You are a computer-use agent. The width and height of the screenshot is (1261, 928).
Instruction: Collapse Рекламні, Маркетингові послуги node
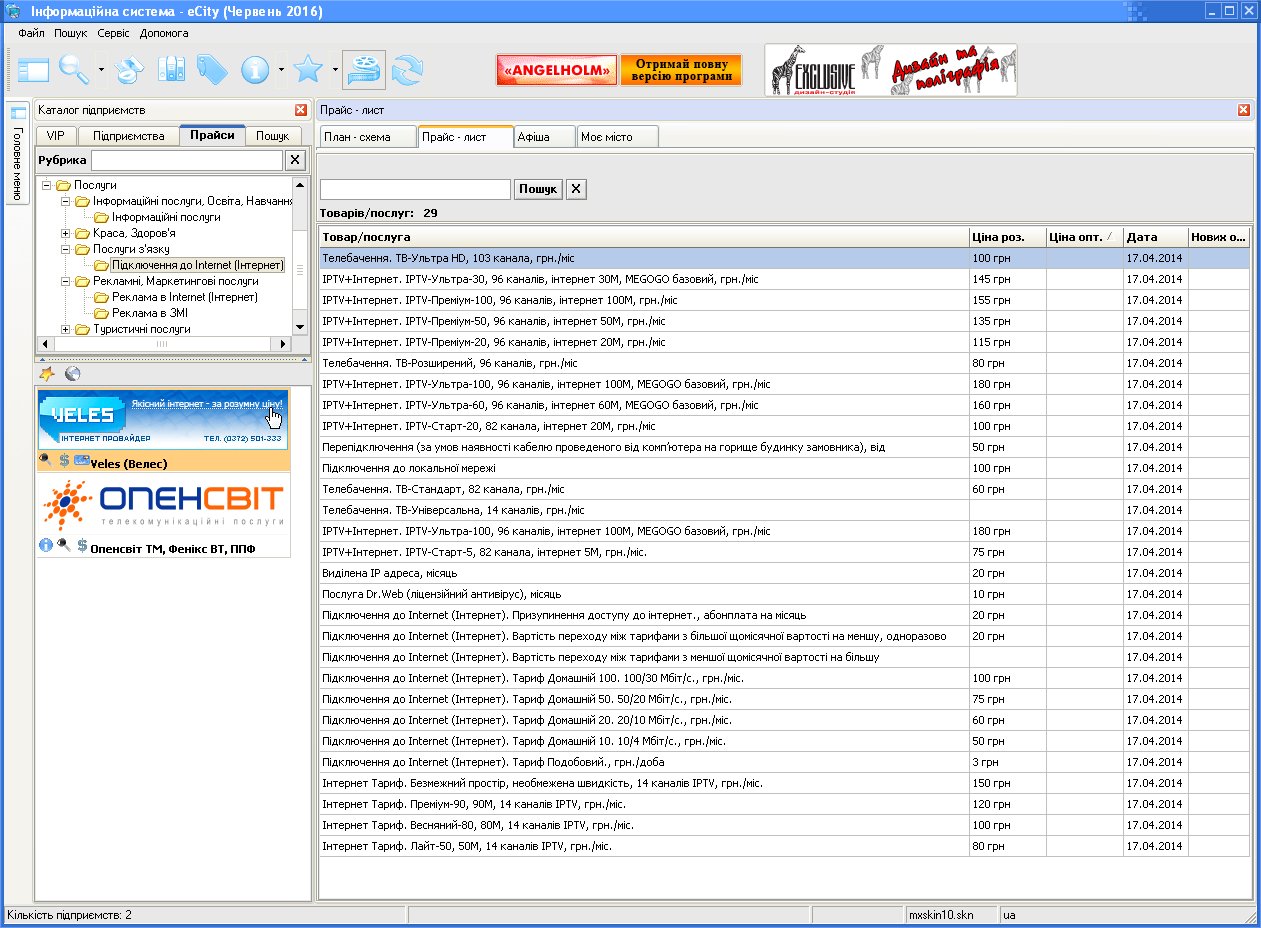66,281
